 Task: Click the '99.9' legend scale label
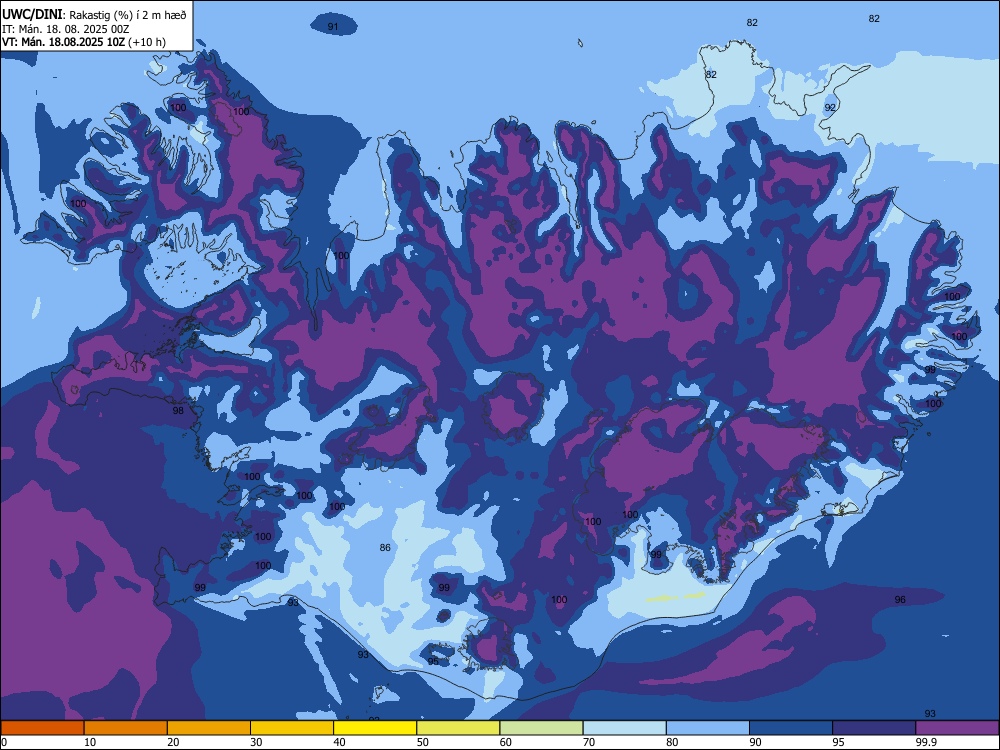925,742
